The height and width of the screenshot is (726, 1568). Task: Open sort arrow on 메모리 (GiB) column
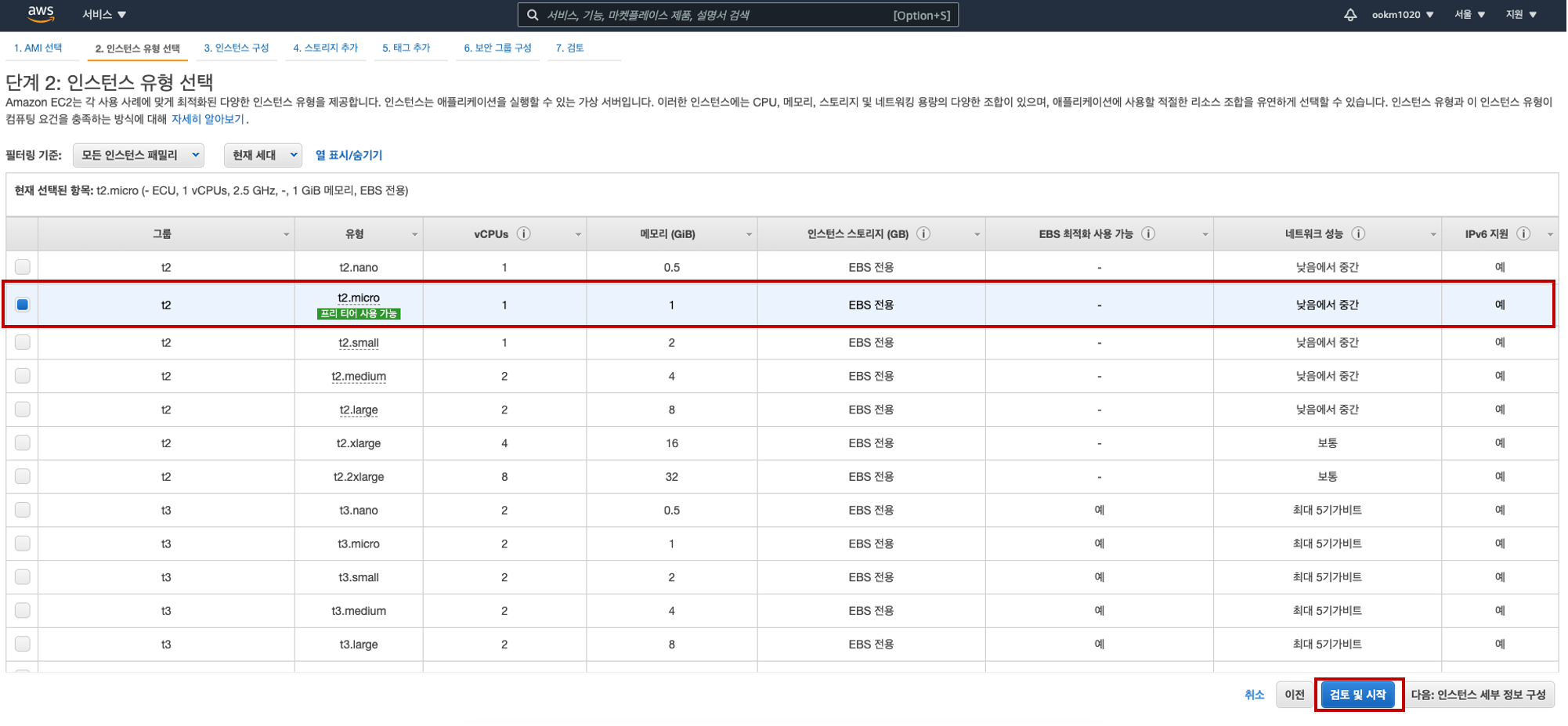(x=749, y=234)
